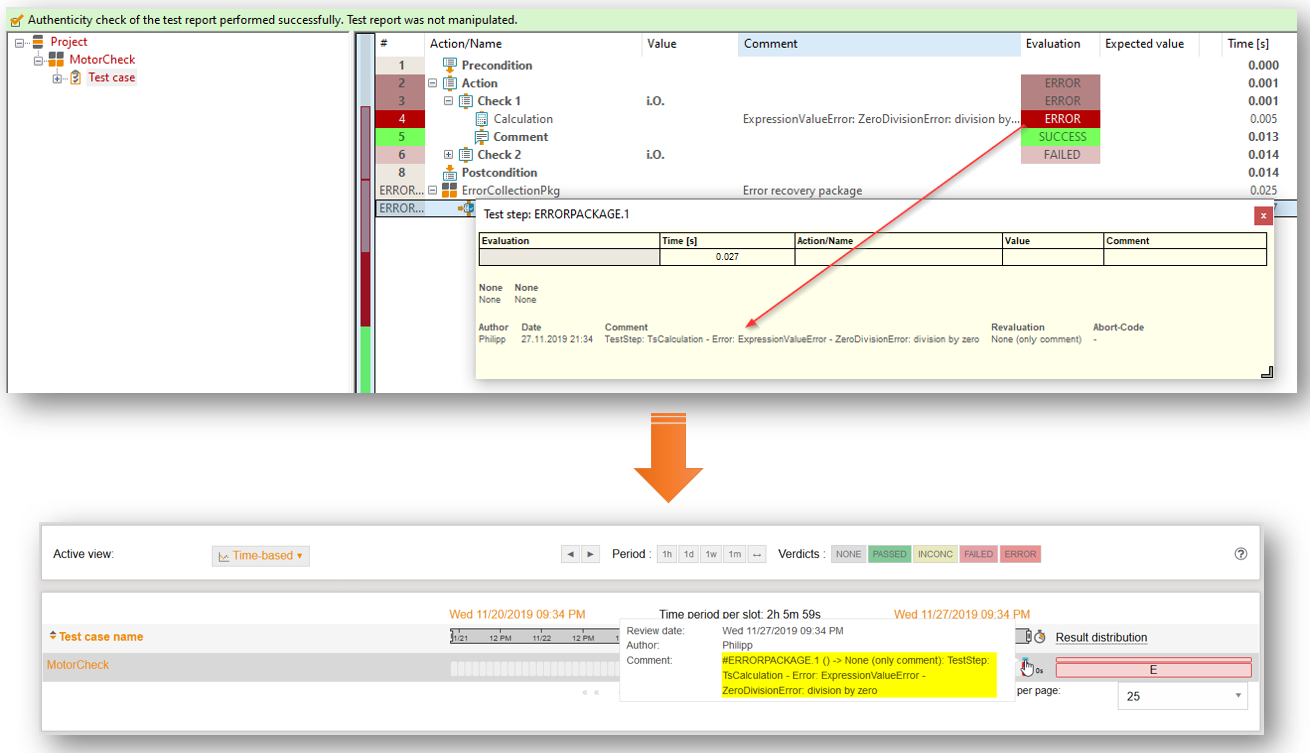
Task: Collapse the Check 1 tree node
Action: [x=449, y=101]
